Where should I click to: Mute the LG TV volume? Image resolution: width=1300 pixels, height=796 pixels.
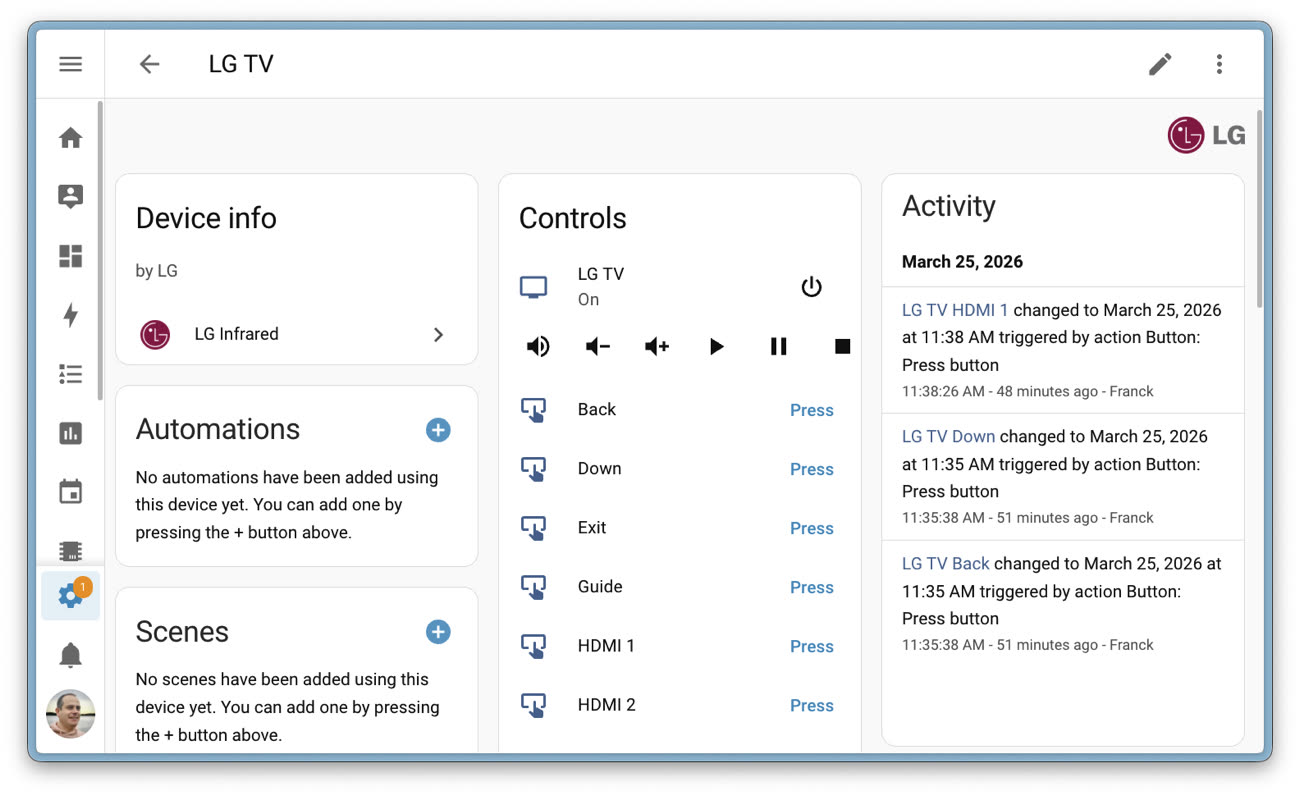(x=538, y=347)
